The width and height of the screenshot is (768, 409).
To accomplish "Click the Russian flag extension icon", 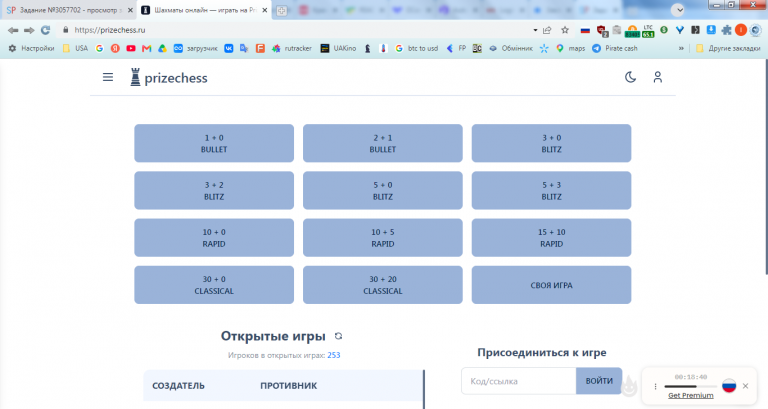I will click(x=585, y=30).
